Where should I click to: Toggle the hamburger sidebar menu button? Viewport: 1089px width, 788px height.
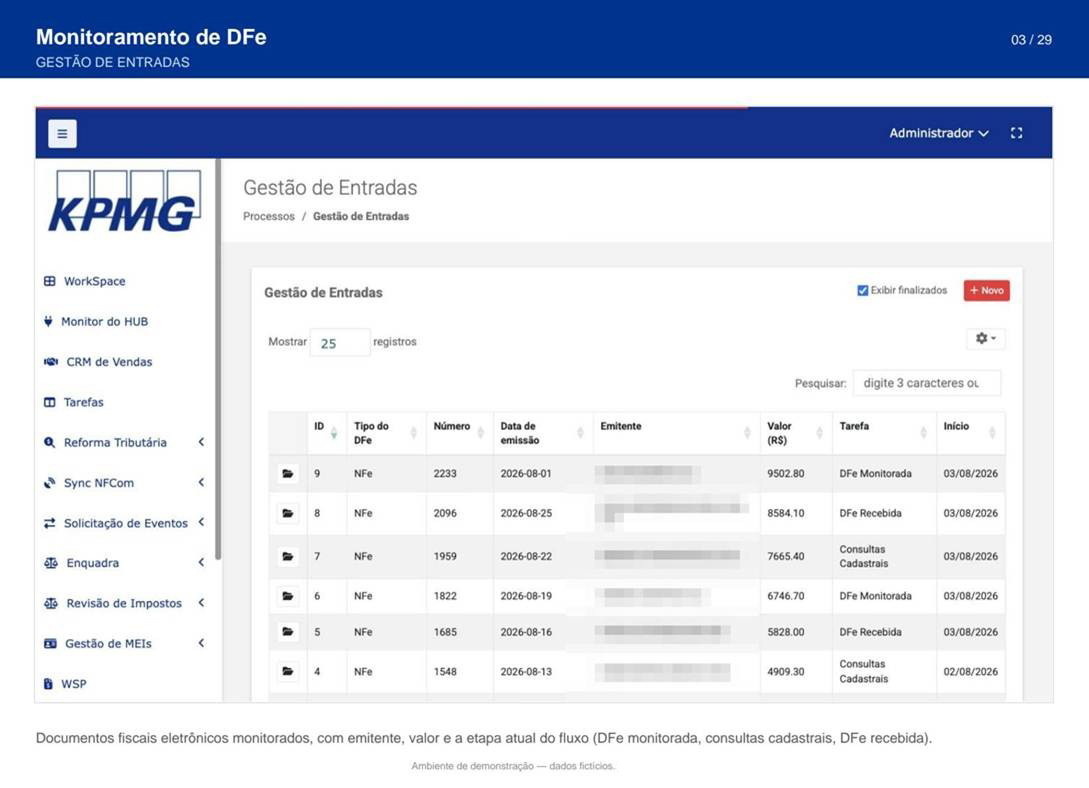63,133
